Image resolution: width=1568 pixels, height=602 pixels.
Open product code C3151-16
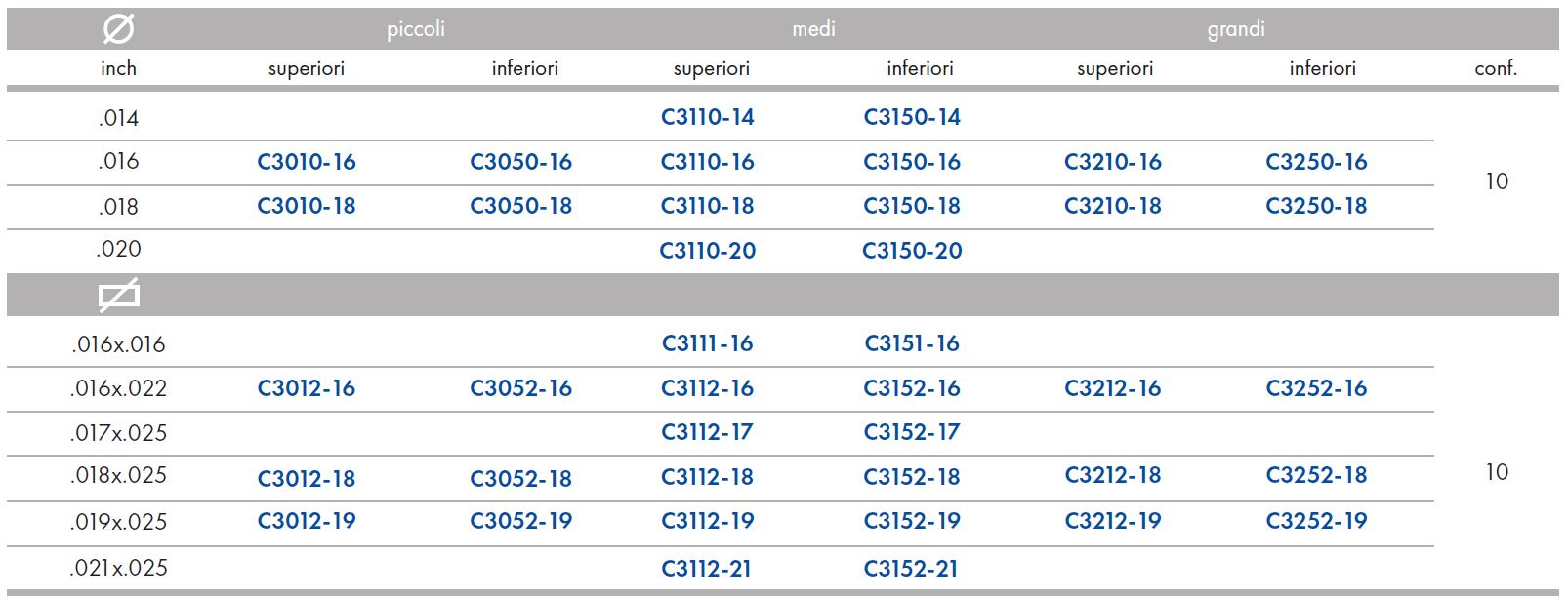pos(912,343)
